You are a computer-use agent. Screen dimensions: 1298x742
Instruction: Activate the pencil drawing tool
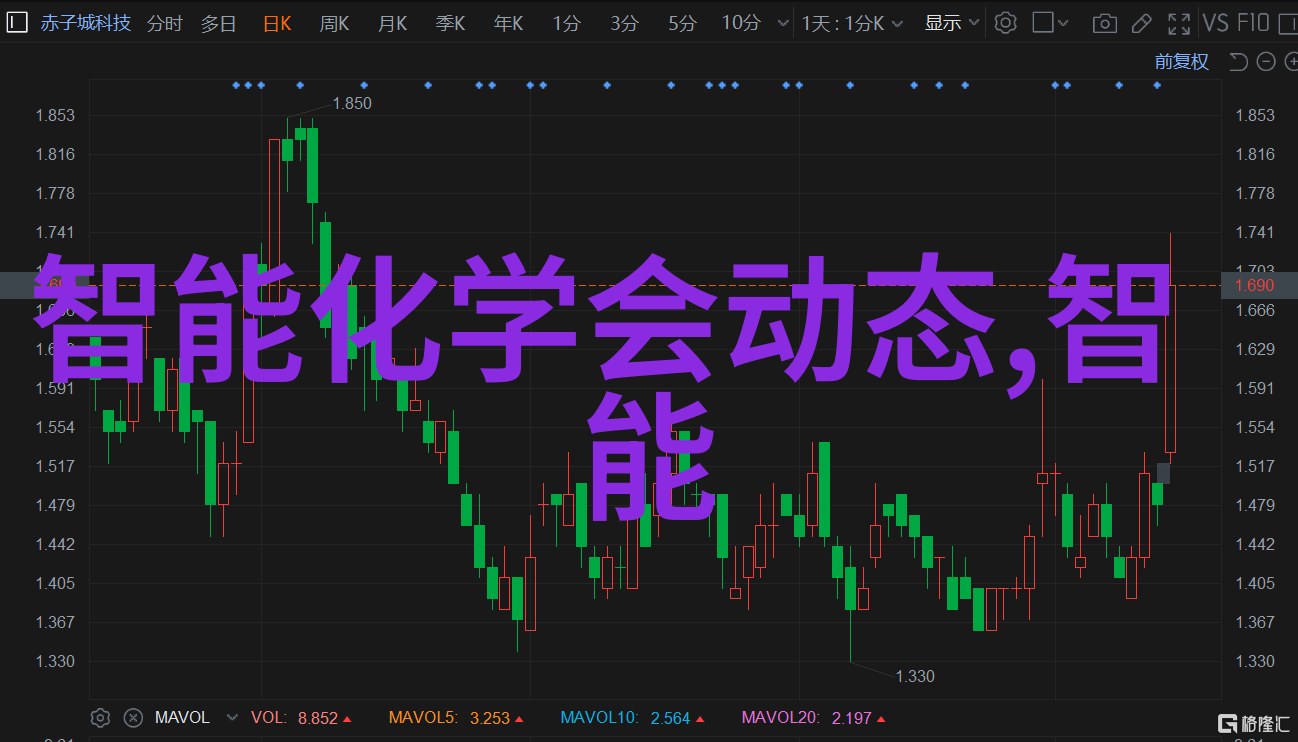pyautogui.click(x=1143, y=23)
